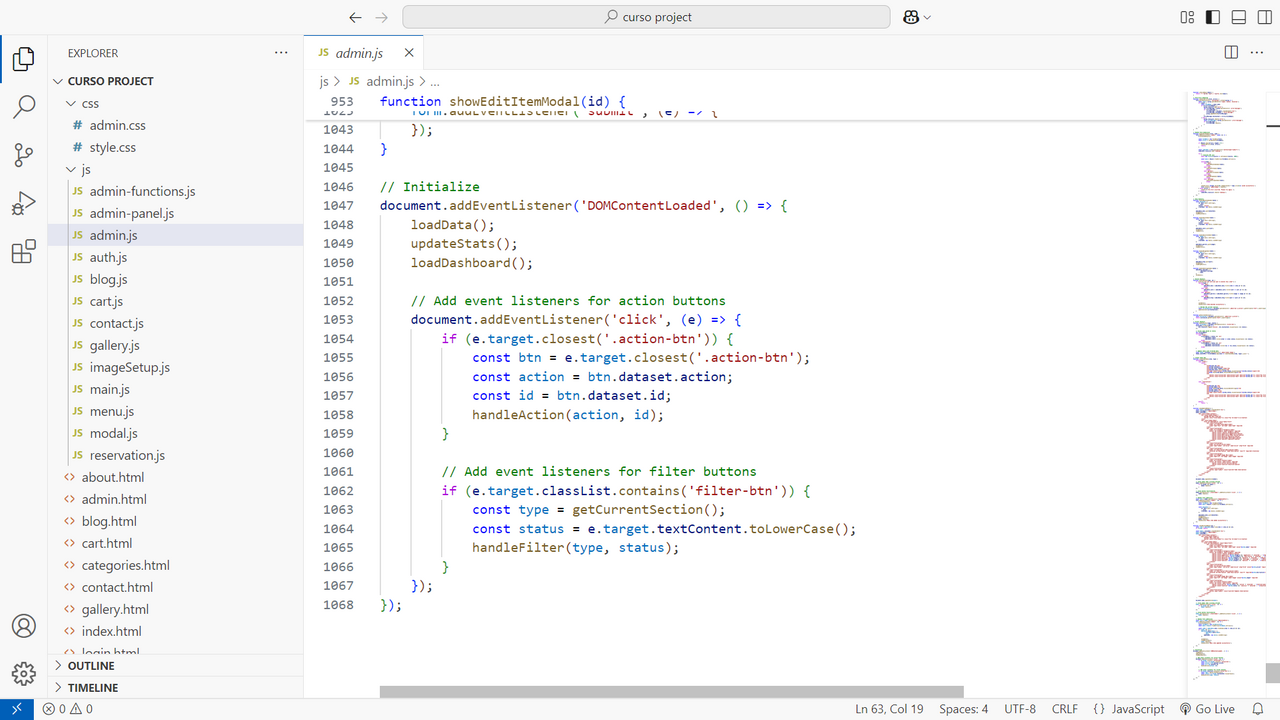Collapse the css folder

pyautogui.click(x=176, y=103)
